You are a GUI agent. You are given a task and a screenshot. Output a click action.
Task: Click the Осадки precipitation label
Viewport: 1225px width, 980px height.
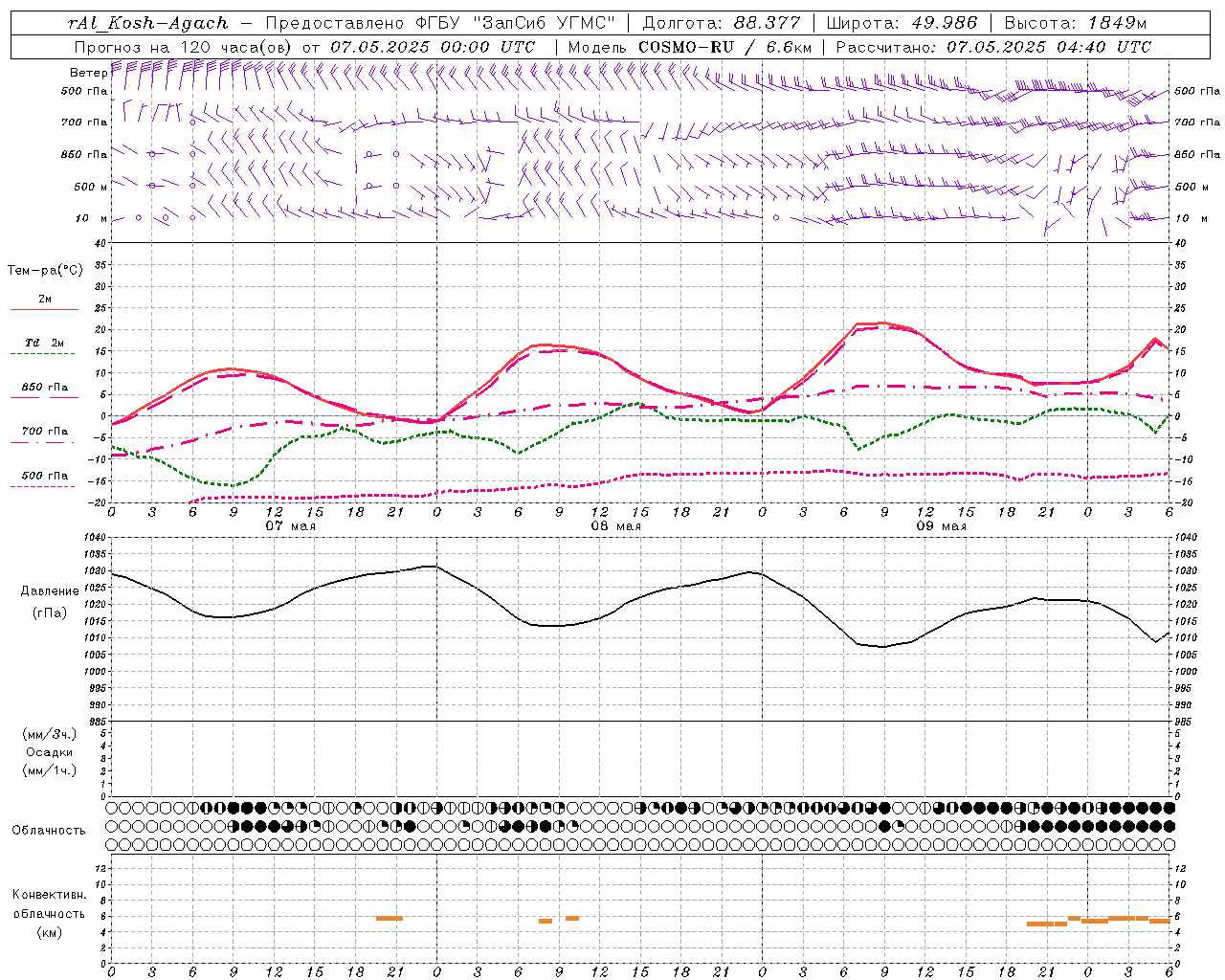[x=50, y=752]
